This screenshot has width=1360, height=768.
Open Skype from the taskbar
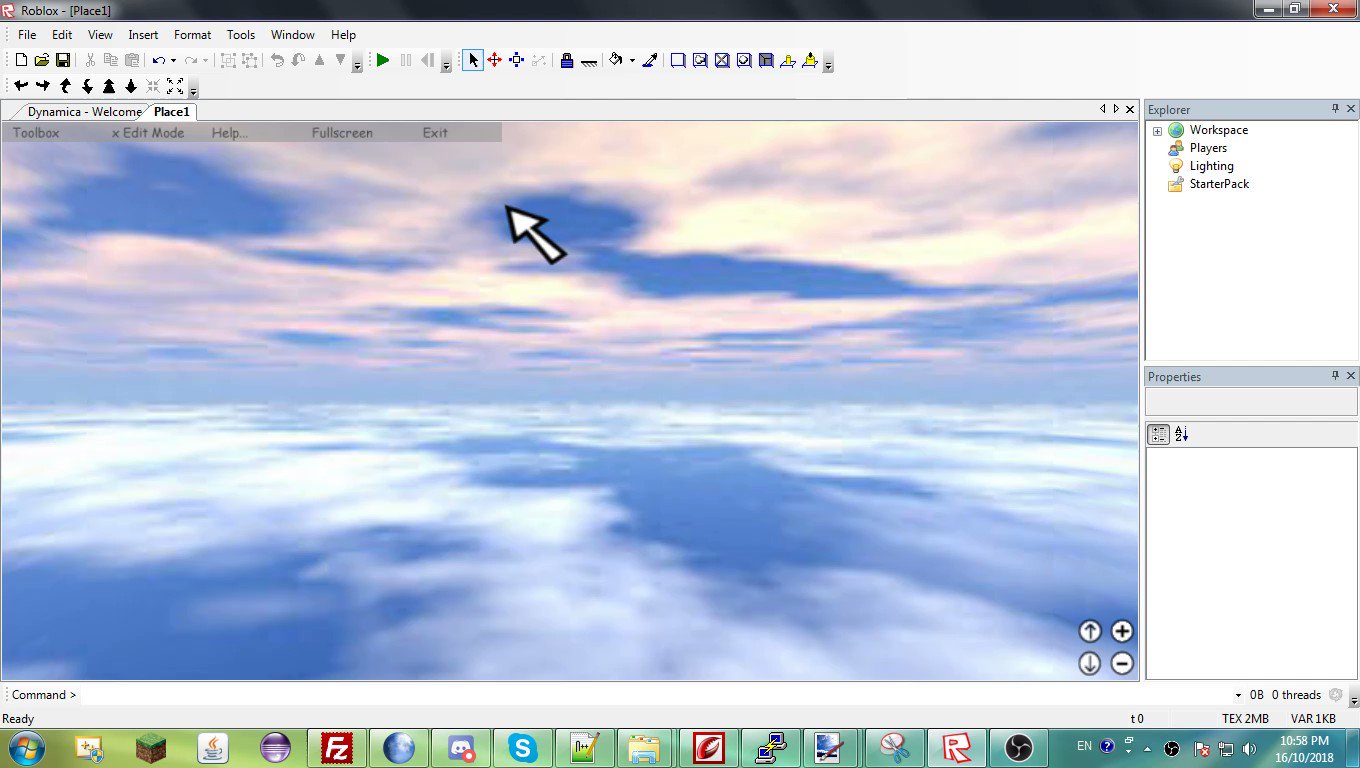[x=521, y=747]
